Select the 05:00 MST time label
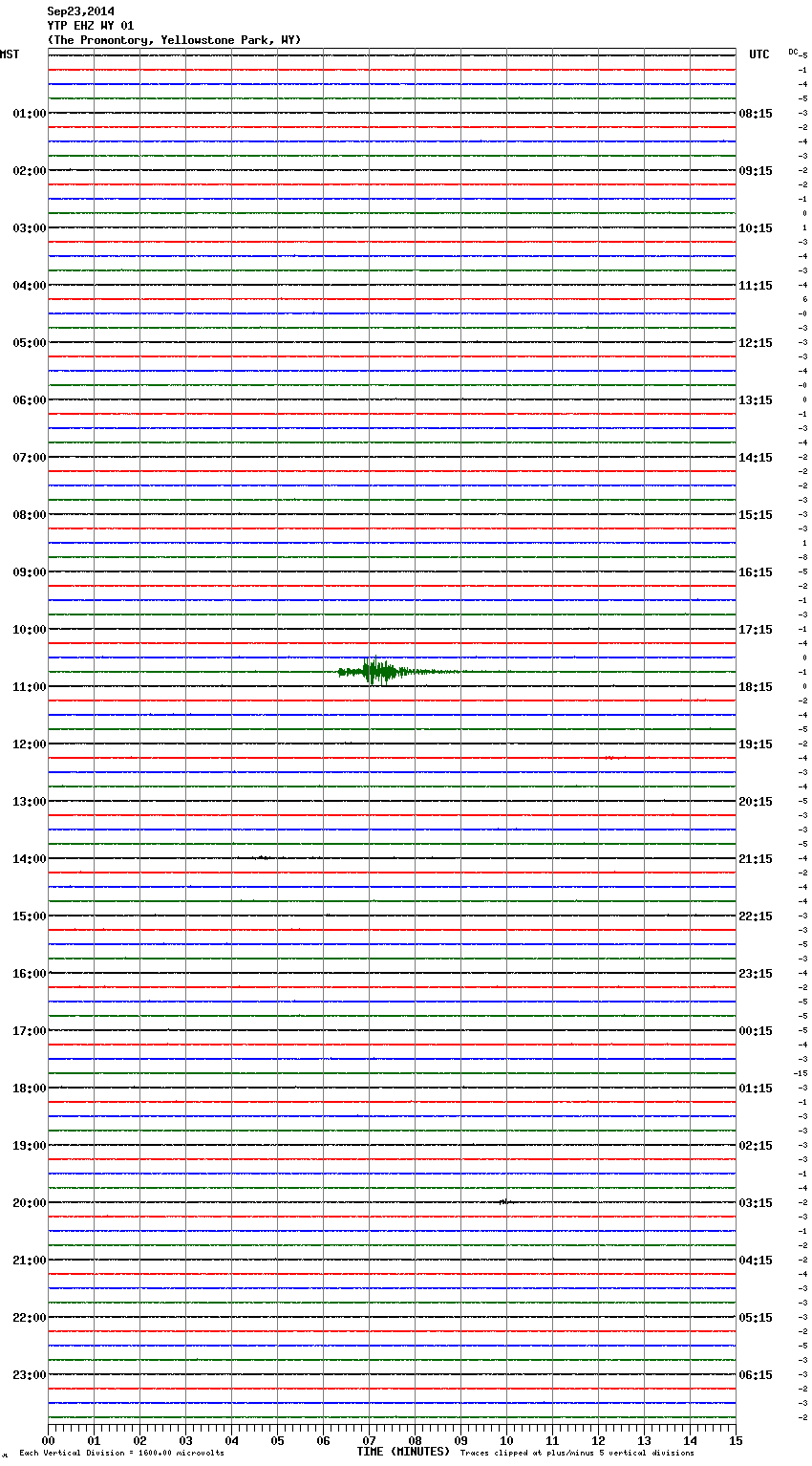This screenshot has width=812, height=1466. (30, 343)
